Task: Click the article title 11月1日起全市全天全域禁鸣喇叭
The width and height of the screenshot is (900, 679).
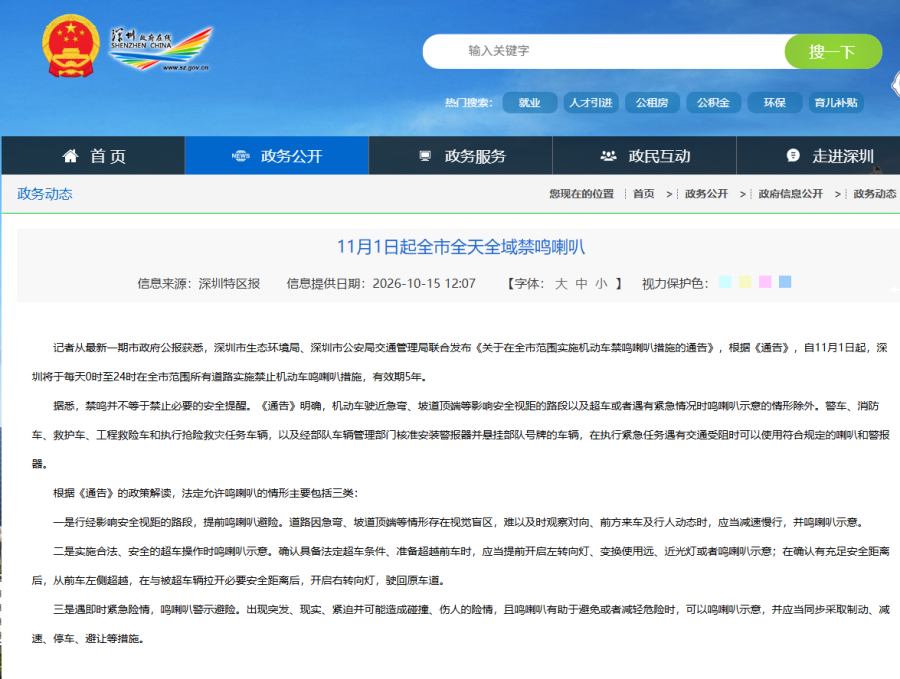Action: [x=461, y=247]
